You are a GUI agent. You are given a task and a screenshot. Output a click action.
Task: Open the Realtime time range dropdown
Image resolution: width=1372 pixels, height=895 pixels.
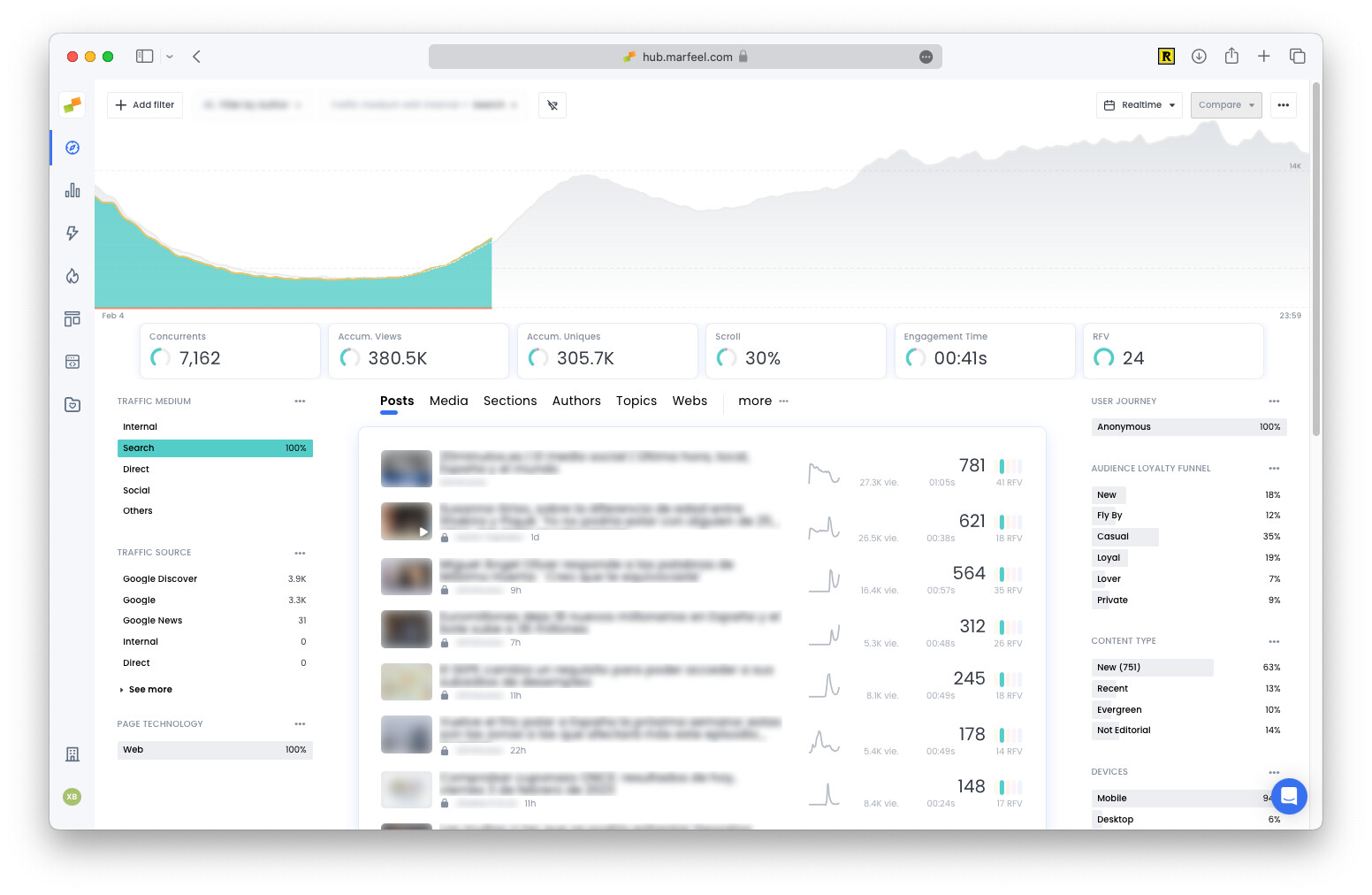point(1139,104)
